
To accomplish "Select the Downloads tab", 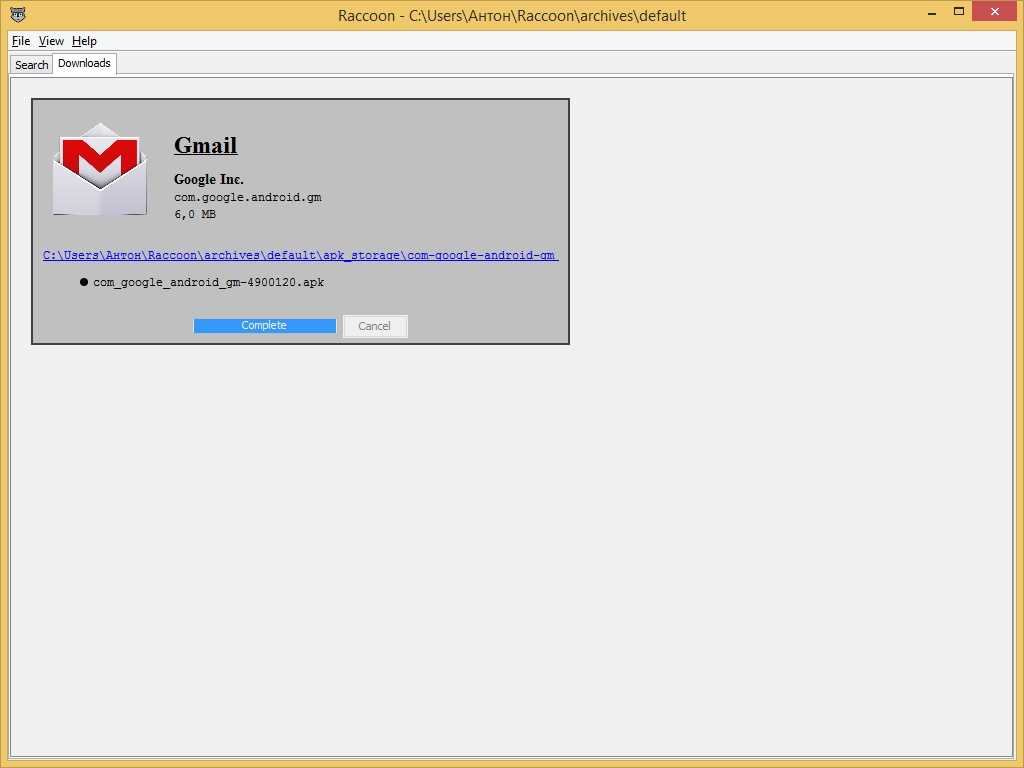I will (84, 63).
